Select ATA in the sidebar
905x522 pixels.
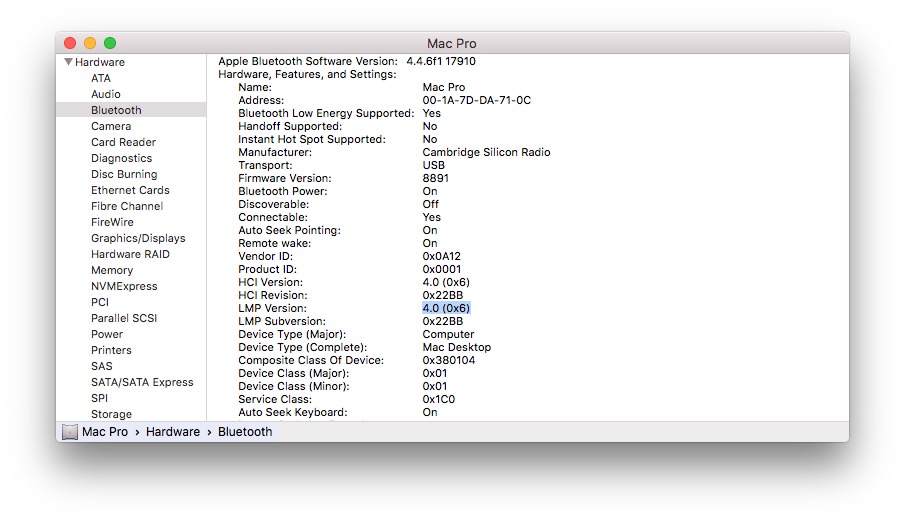point(100,78)
